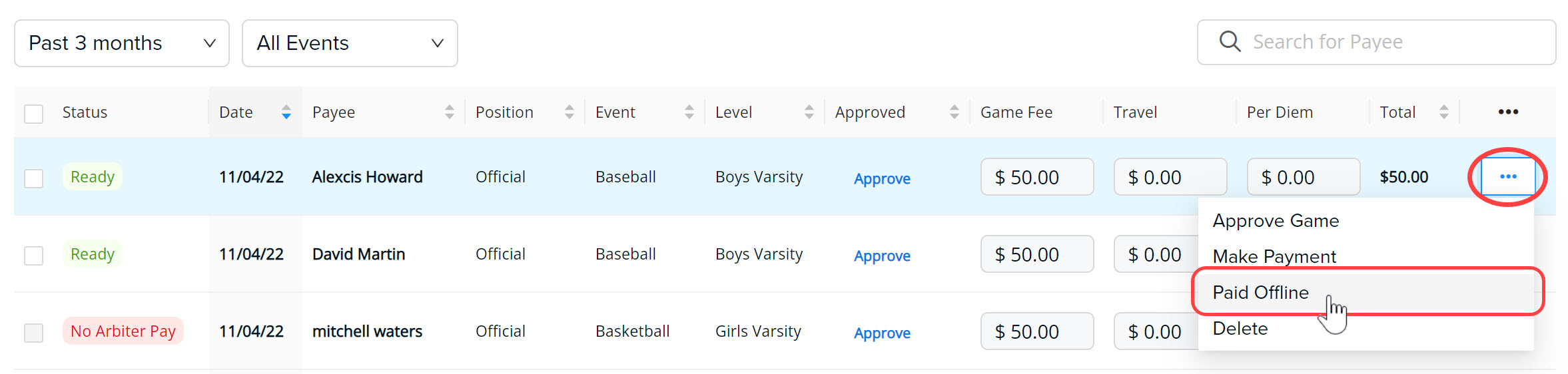Viewport: 1568px width, 374px height.
Task: Check the box for David Martin row
Action: click(33, 256)
